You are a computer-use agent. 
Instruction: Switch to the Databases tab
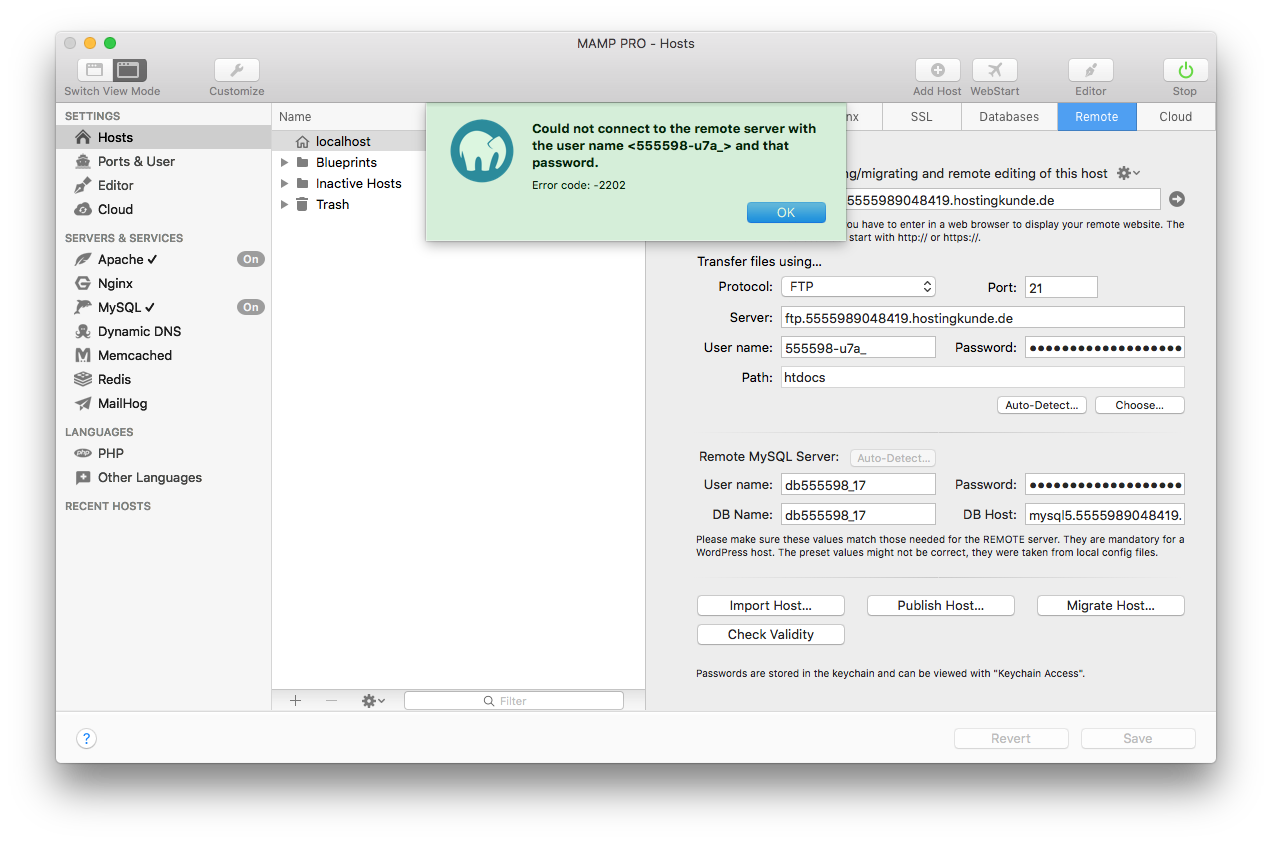(1008, 116)
